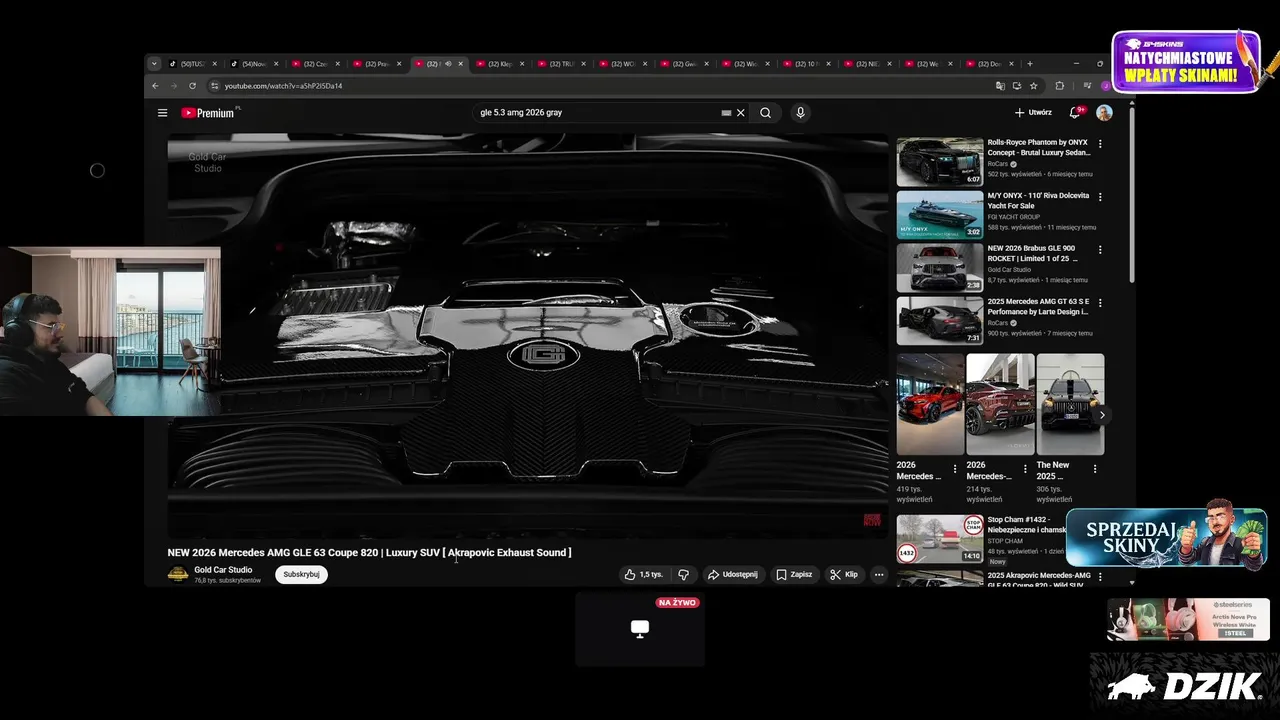Open the YouTube hamburger guide menu
The width and height of the screenshot is (1280, 720).
(162, 113)
